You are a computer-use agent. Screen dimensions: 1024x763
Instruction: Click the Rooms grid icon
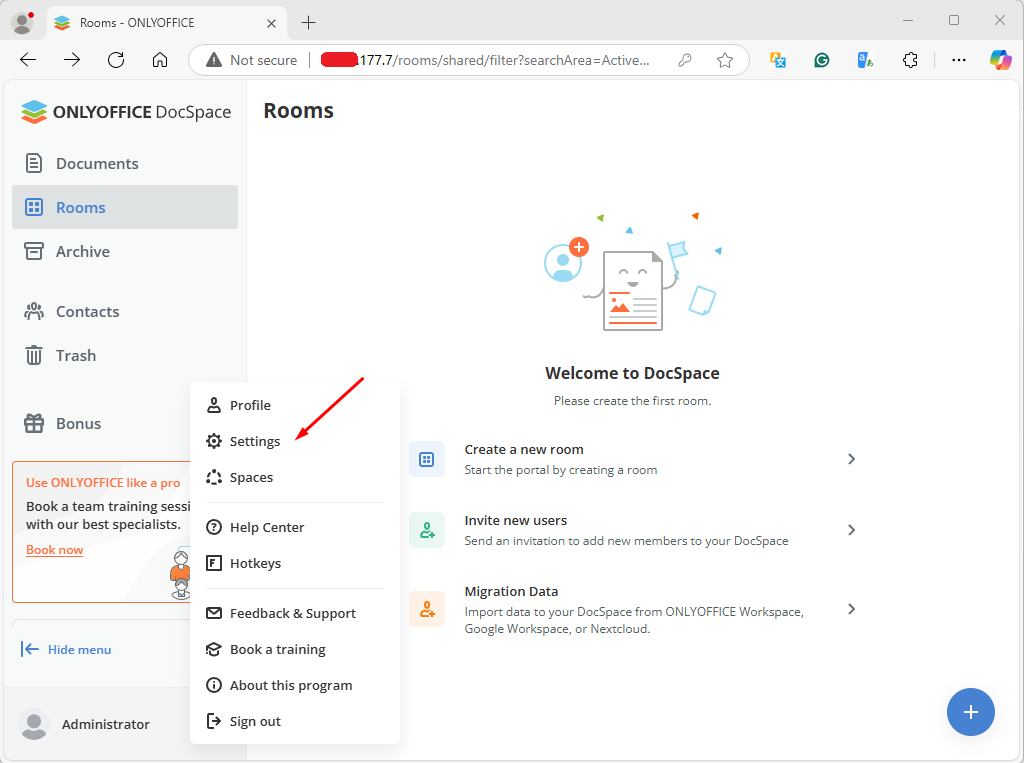(x=34, y=207)
